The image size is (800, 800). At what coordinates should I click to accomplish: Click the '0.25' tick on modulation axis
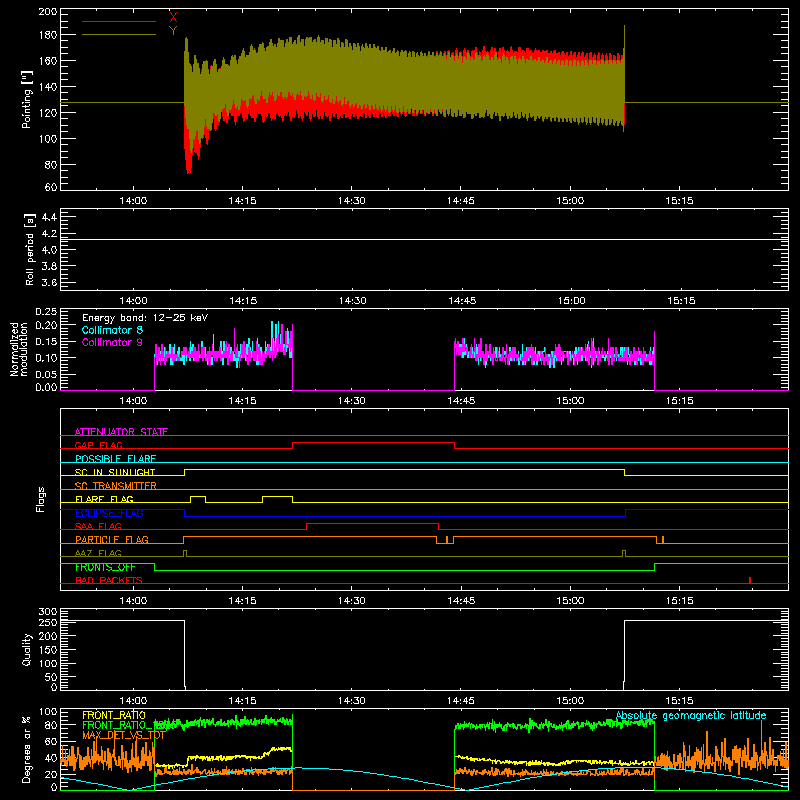click(x=46, y=311)
